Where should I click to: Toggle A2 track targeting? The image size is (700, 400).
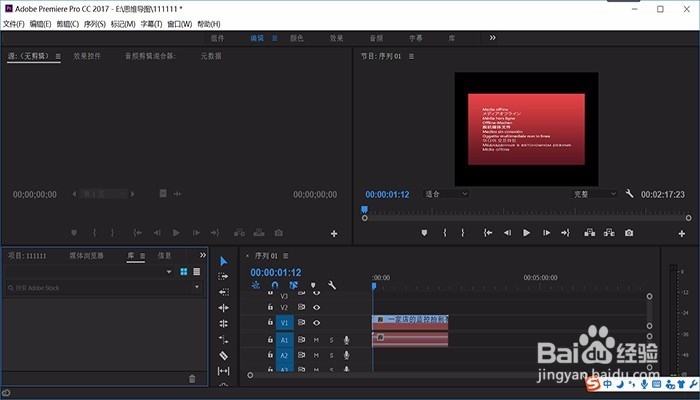point(284,355)
